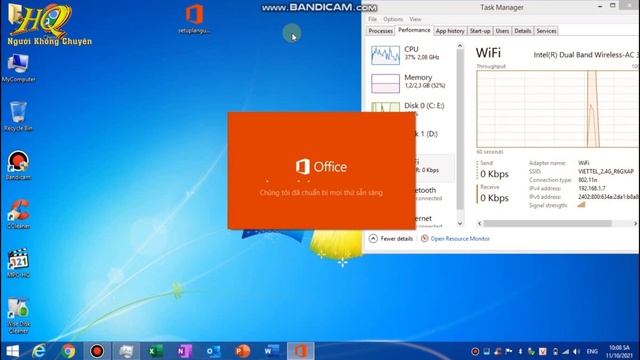Open Task Manager Options menu
This screenshot has width=640, height=360.
point(393,19)
